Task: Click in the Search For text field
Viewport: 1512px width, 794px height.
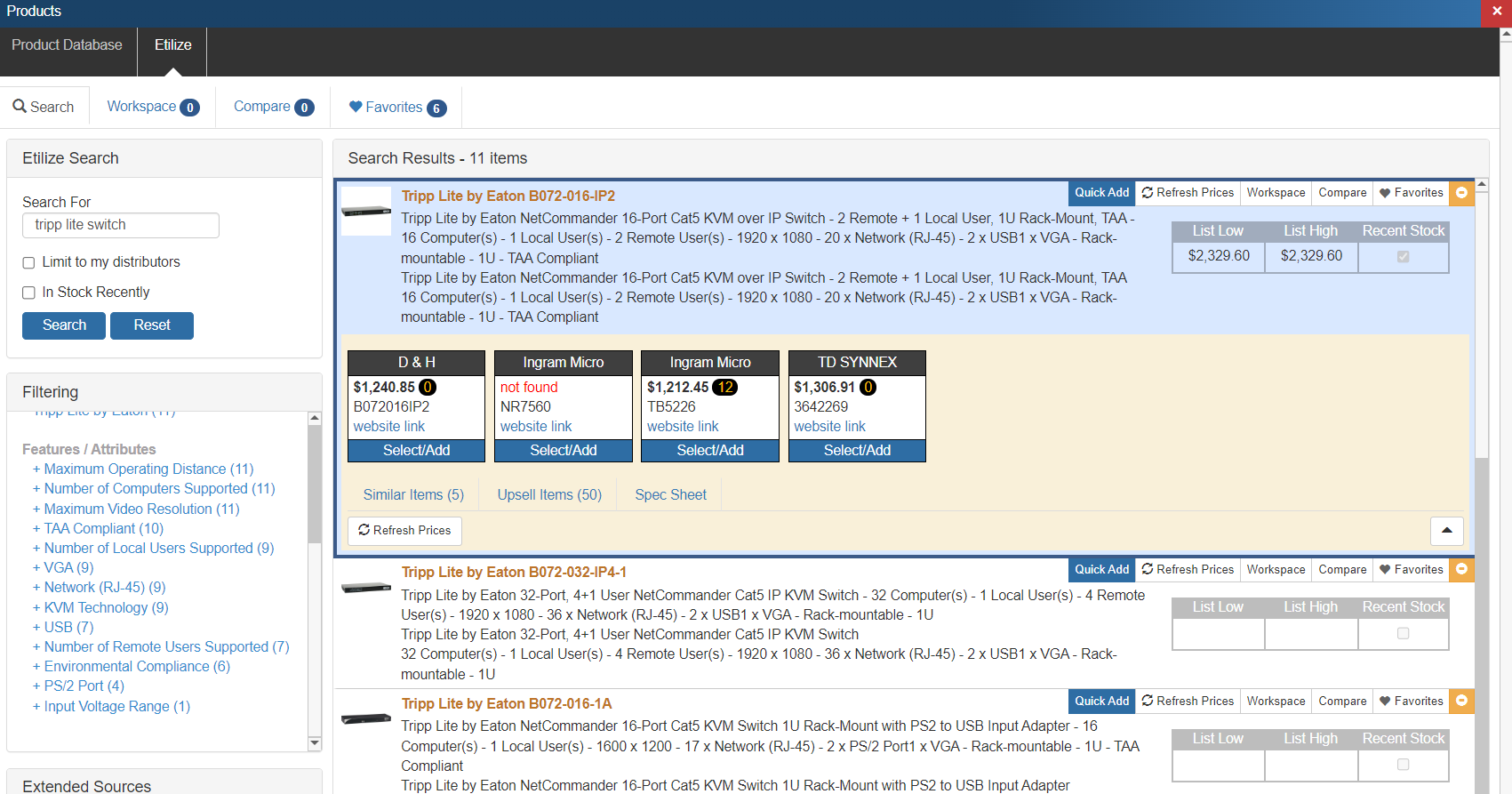Action: [x=121, y=226]
